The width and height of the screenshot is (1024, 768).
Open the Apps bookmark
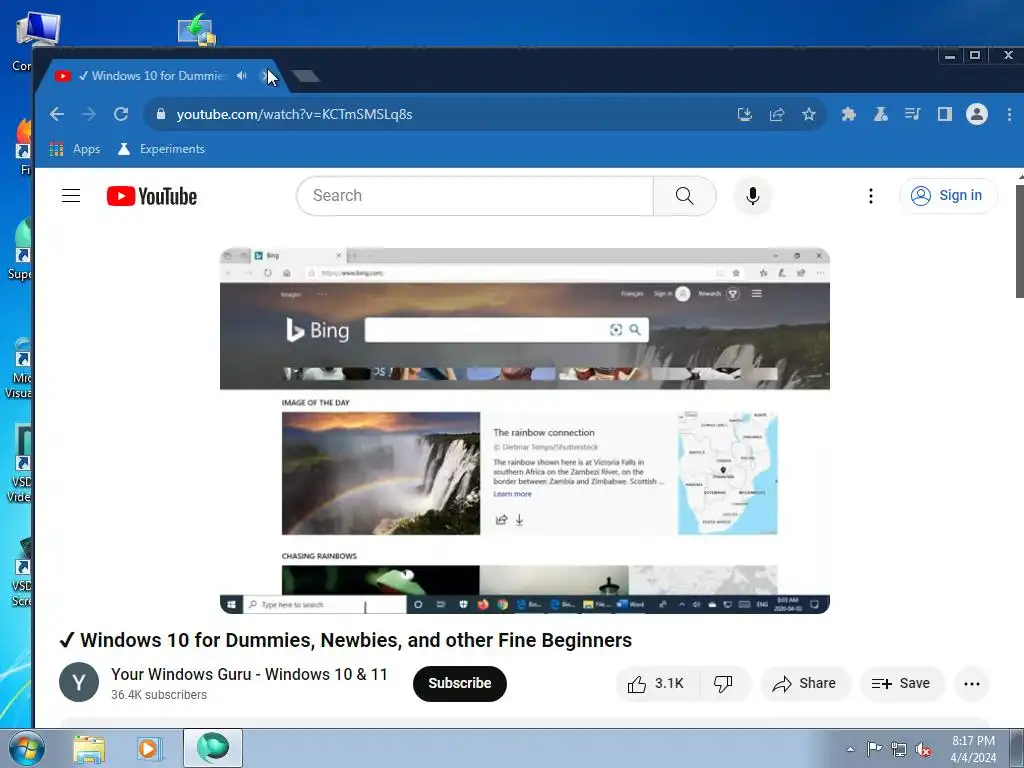click(x=75, y=149)
